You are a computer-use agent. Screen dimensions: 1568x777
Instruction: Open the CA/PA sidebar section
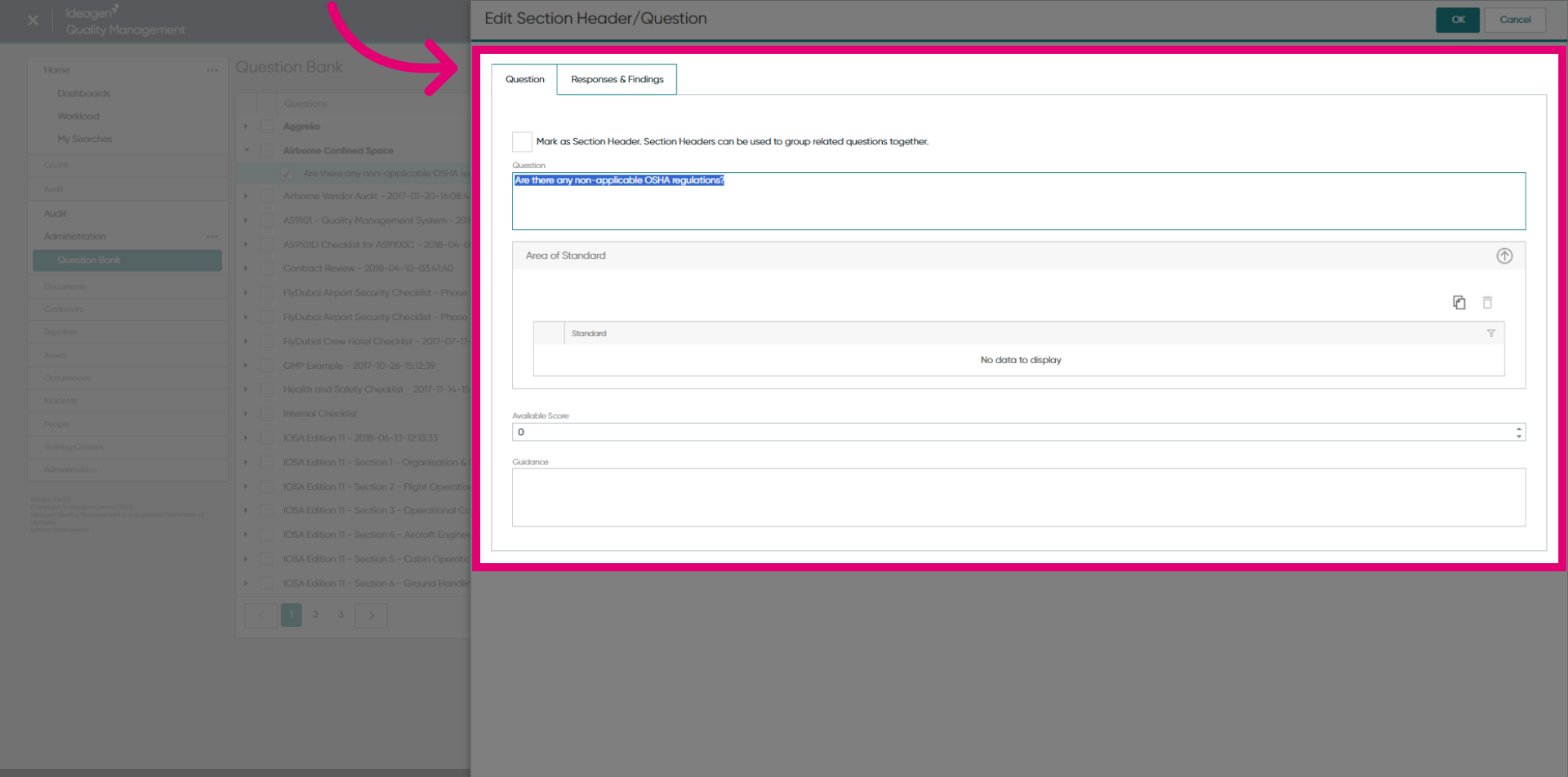[56, 166]
